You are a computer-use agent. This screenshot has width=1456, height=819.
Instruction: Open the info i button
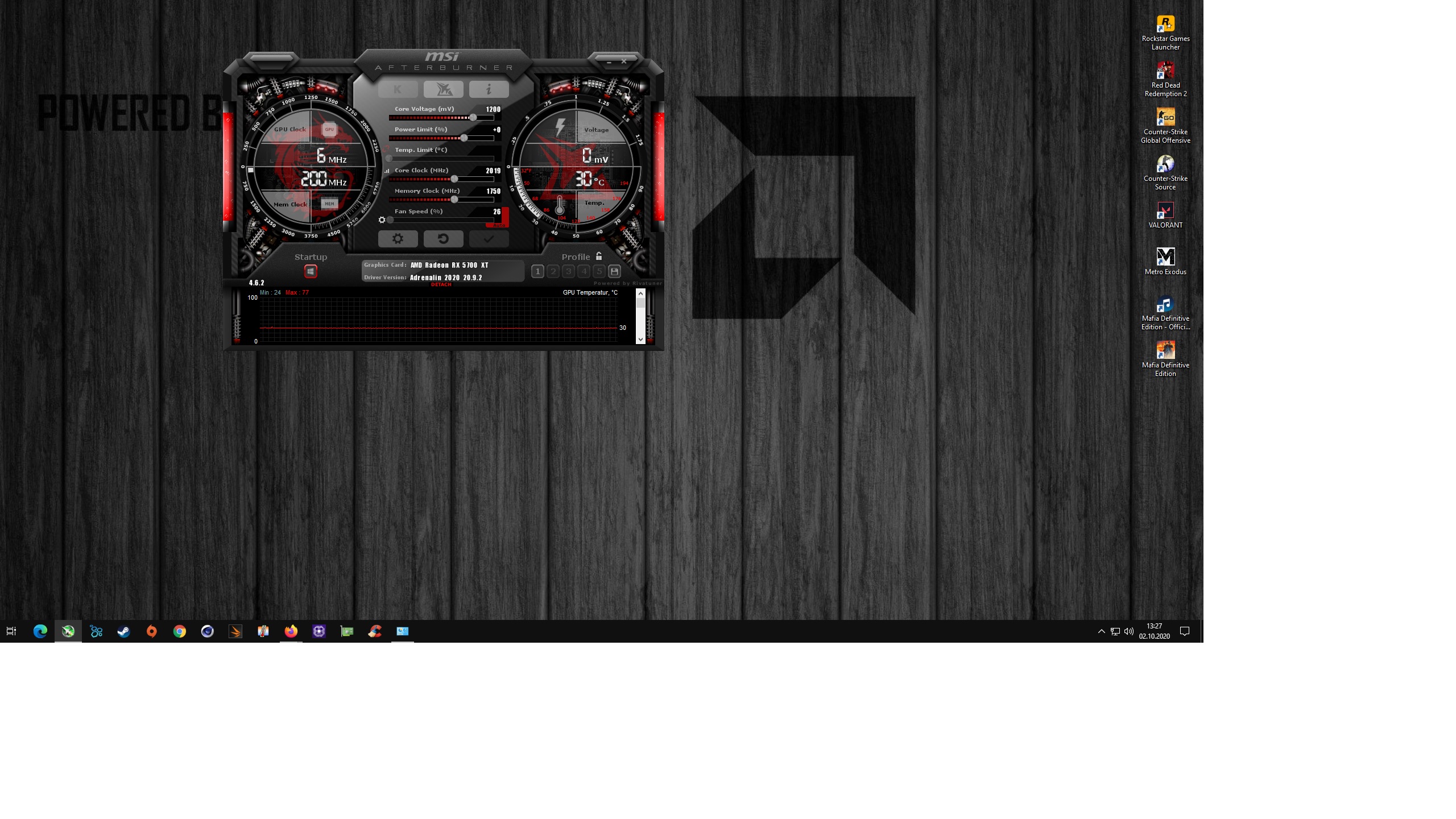pos(489,89)
